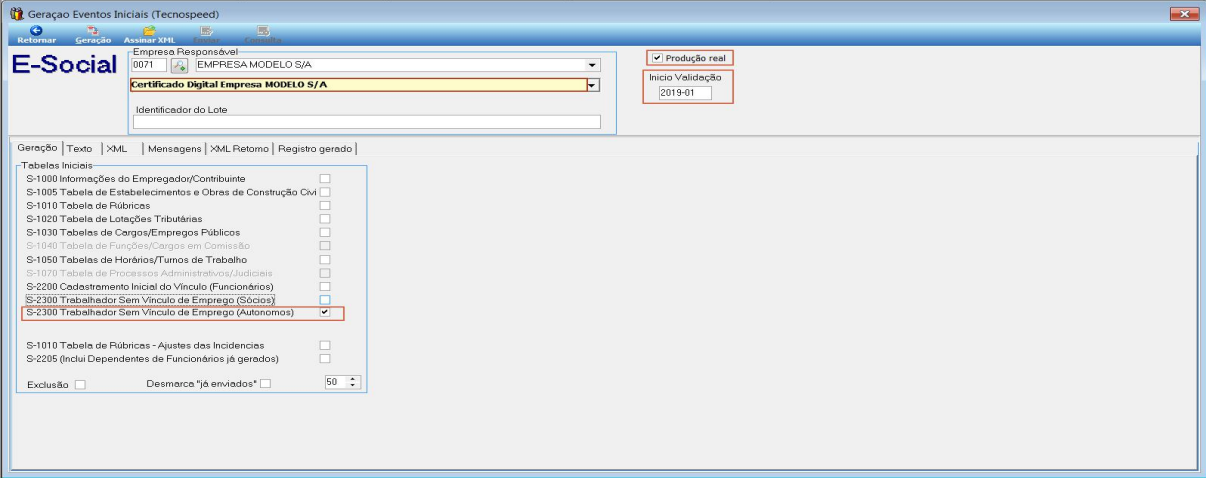Switch to the Texto tab
1206x480 pixels.
[79, 148]
